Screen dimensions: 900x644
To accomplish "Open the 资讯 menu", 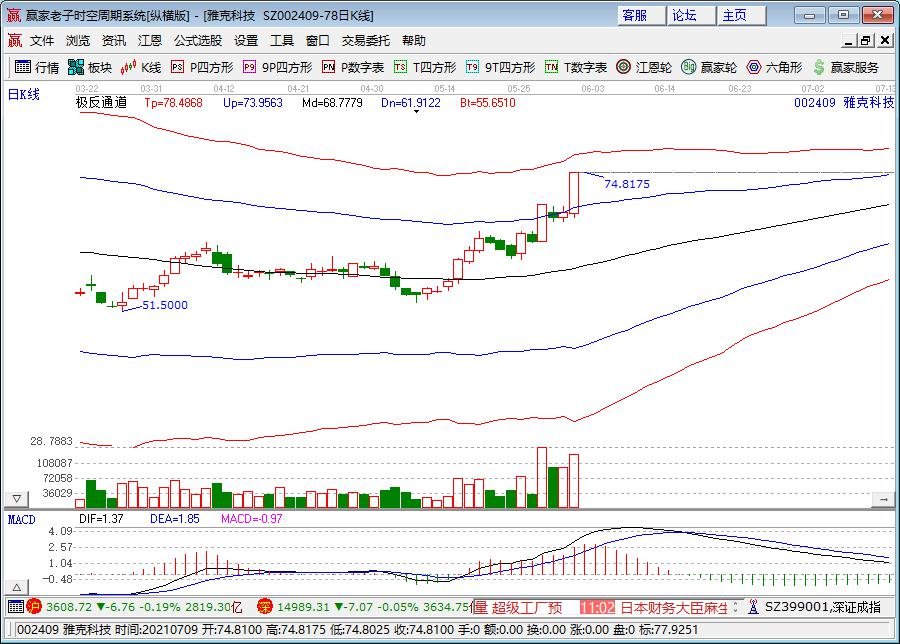I will click(113, 40).
